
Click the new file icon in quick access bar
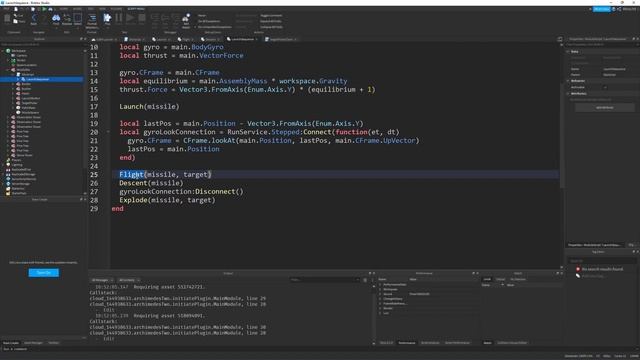click(x=16, y=9)
